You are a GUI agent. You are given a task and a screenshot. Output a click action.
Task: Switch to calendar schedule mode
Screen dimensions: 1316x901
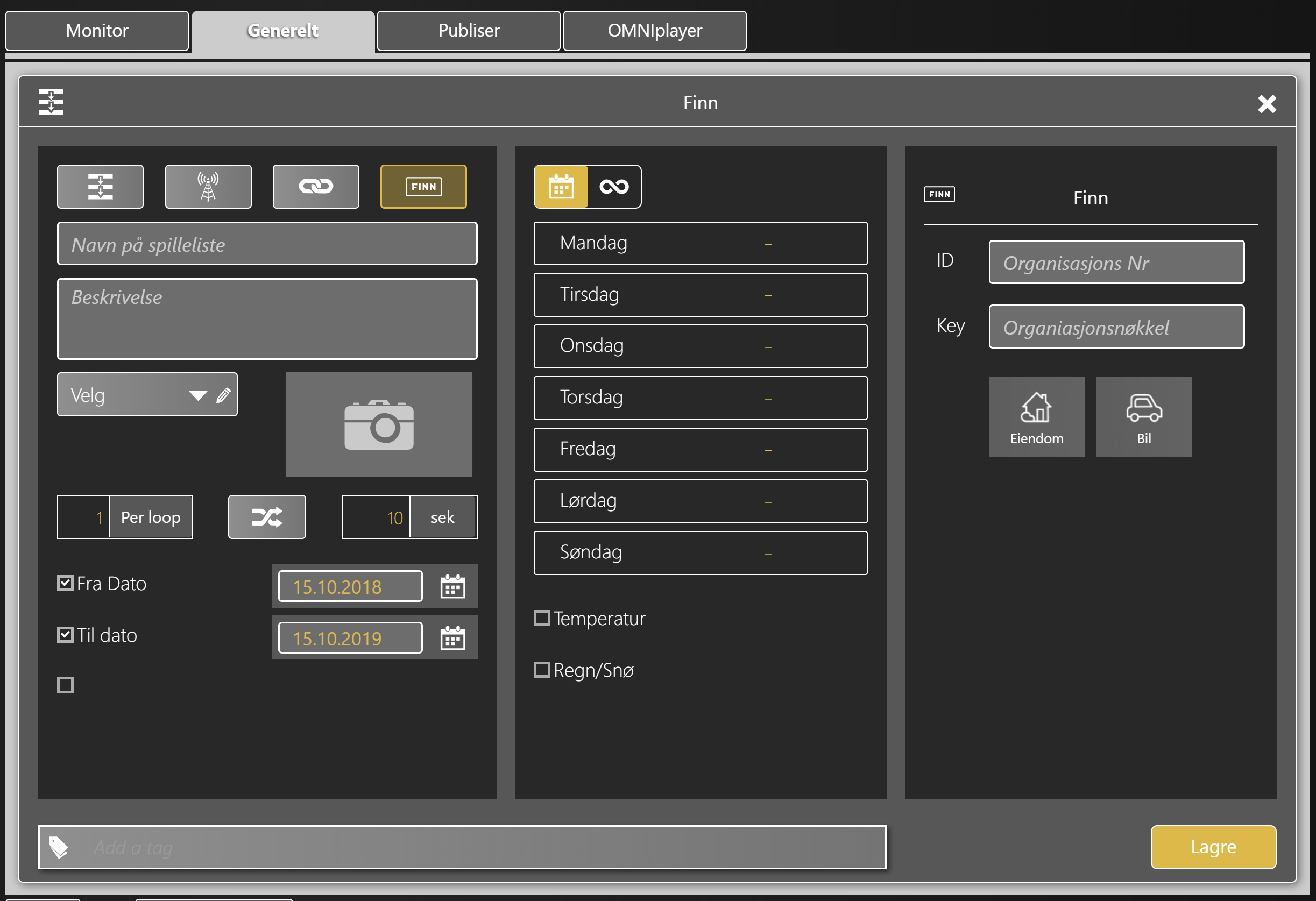(561, 186)
